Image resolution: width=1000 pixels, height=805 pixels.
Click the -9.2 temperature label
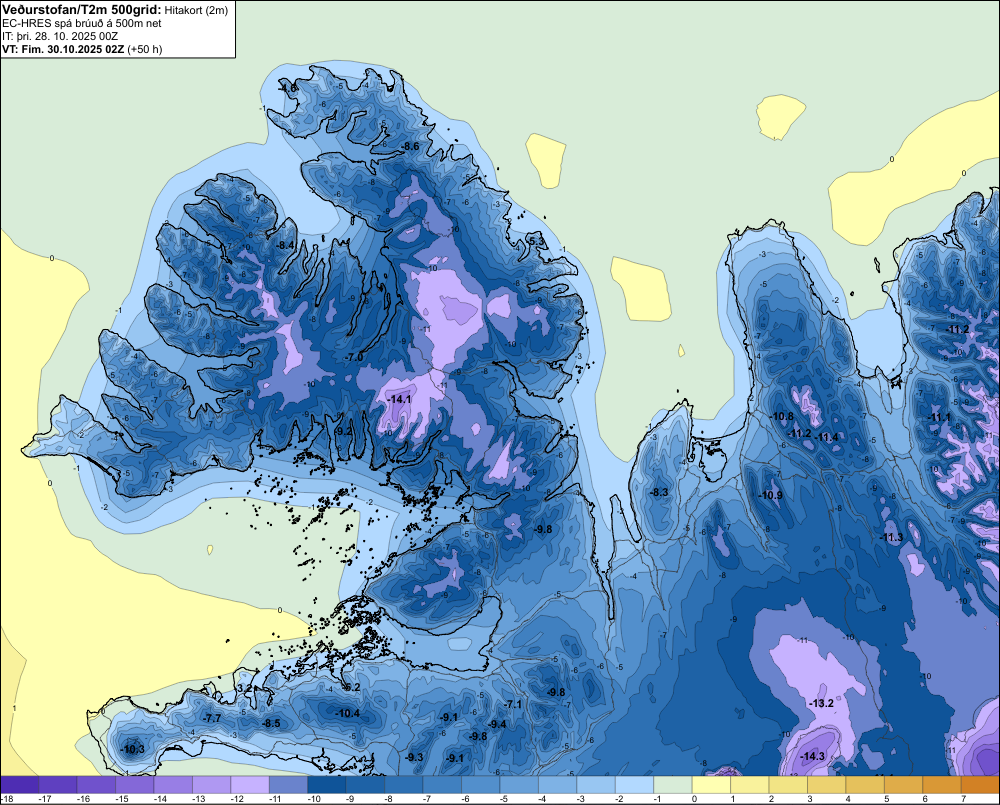pyautogui.click(x=344, y=431)
